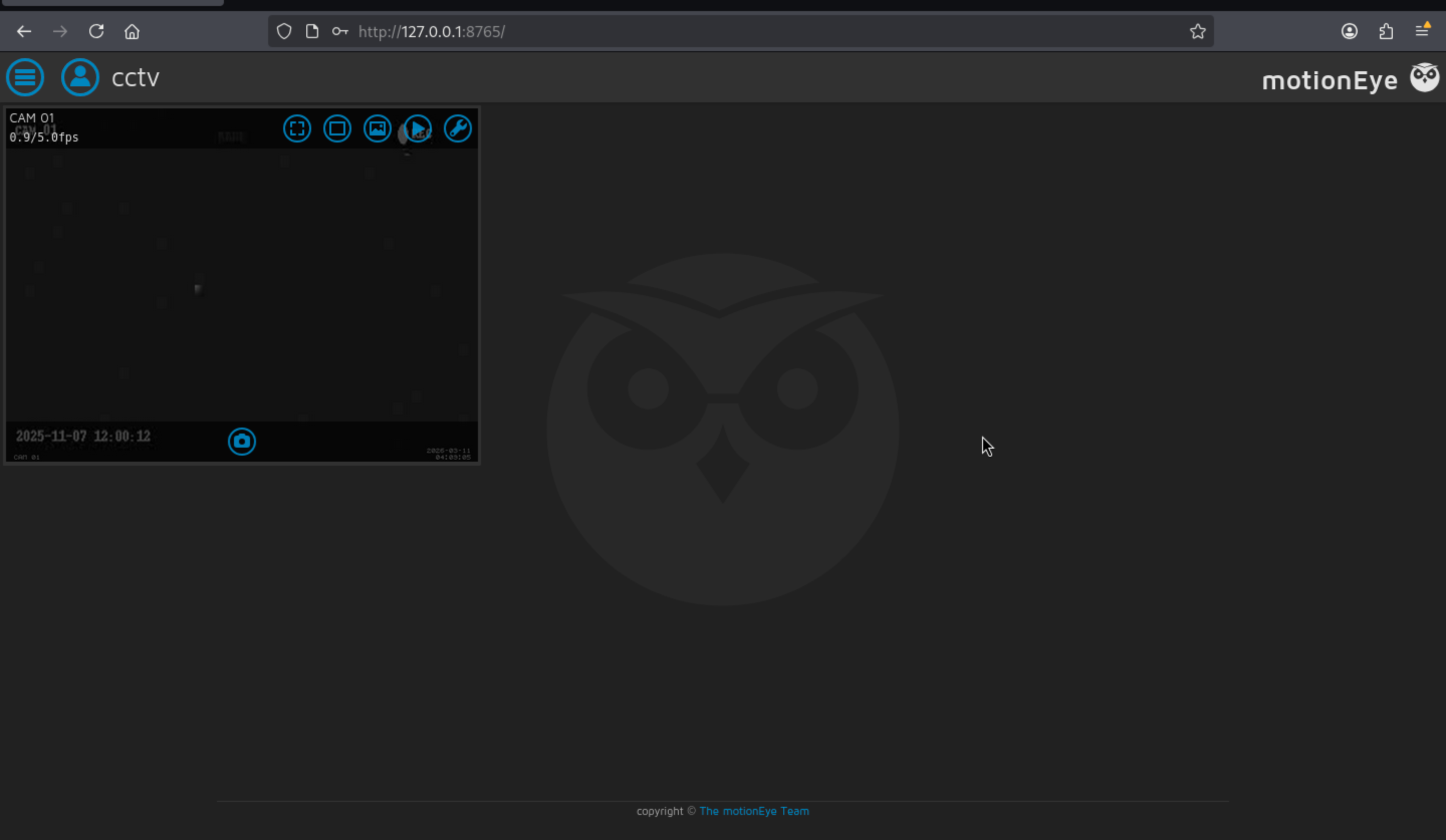Click the motionEye owl logo
Screen dimensions: 1446x840
[1424, 78]
